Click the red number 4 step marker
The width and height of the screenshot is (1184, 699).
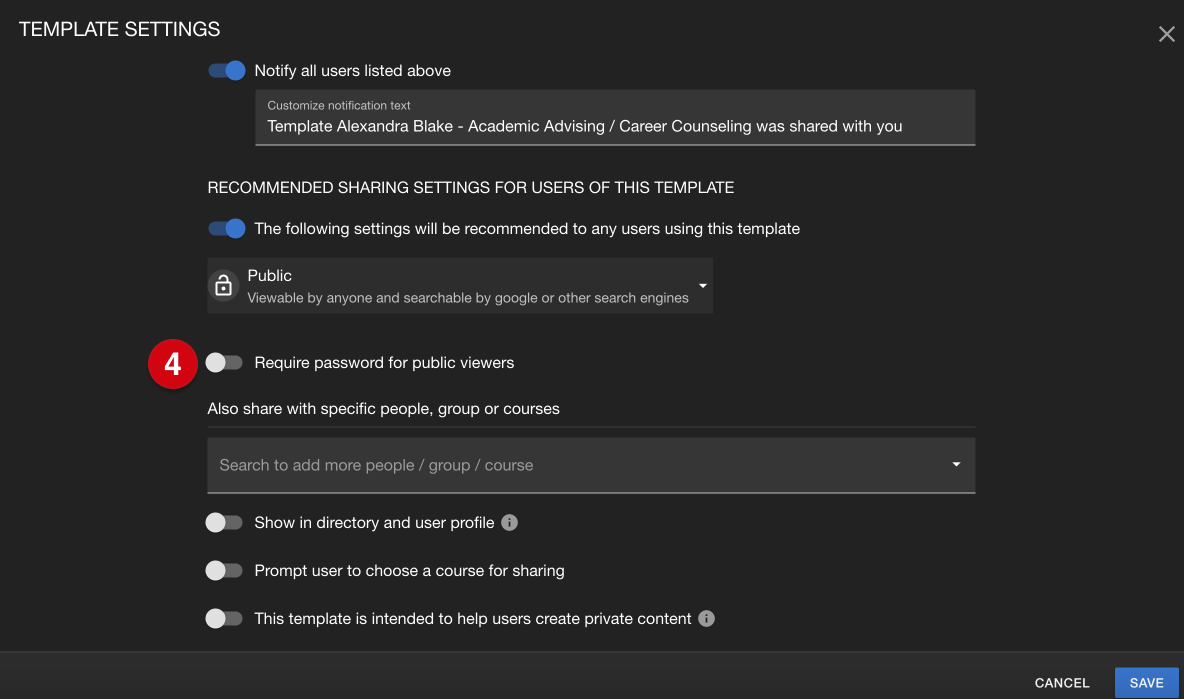coord(173,364)
